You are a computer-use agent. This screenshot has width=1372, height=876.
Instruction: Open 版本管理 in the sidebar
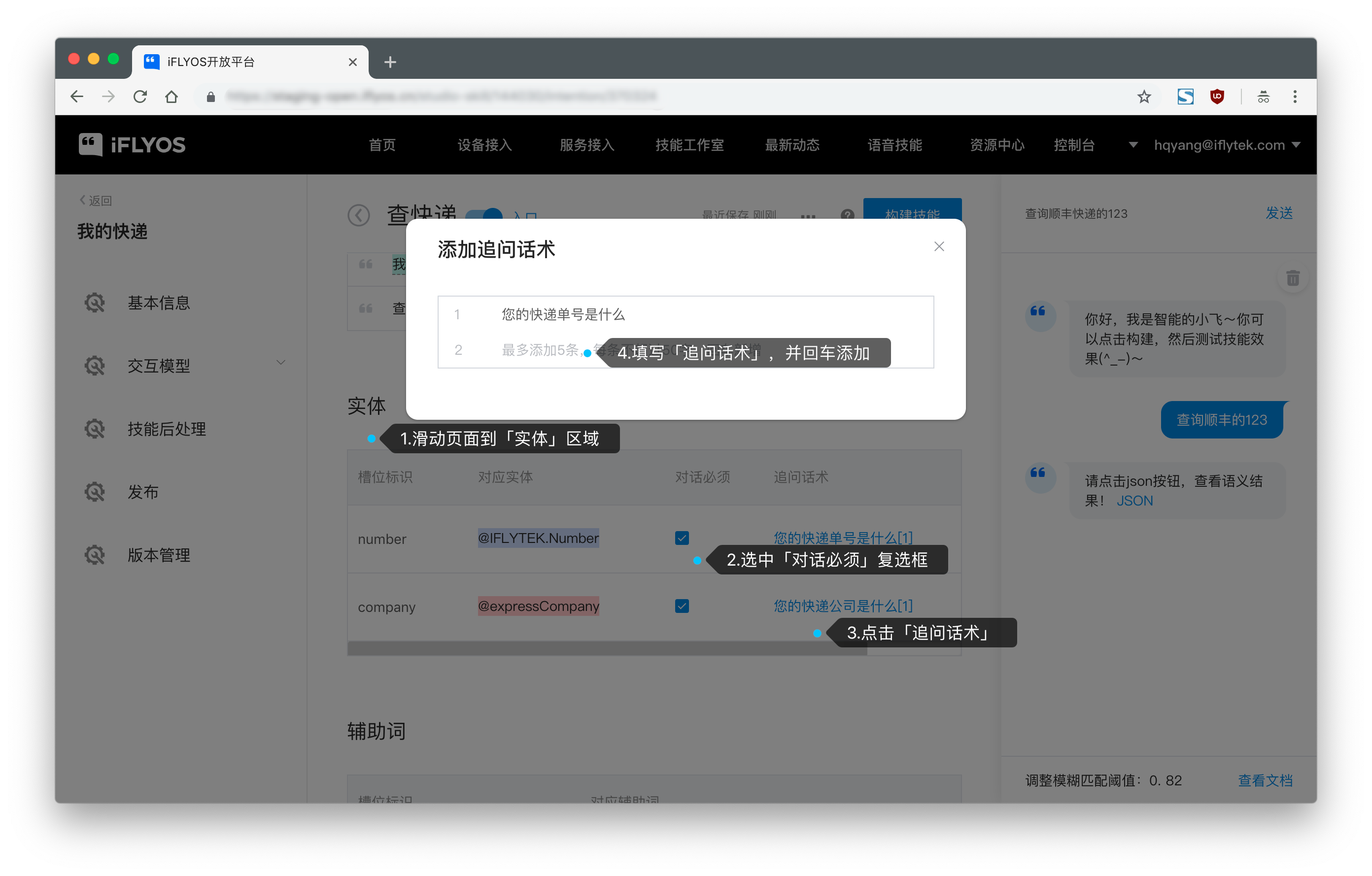(158, 555)
